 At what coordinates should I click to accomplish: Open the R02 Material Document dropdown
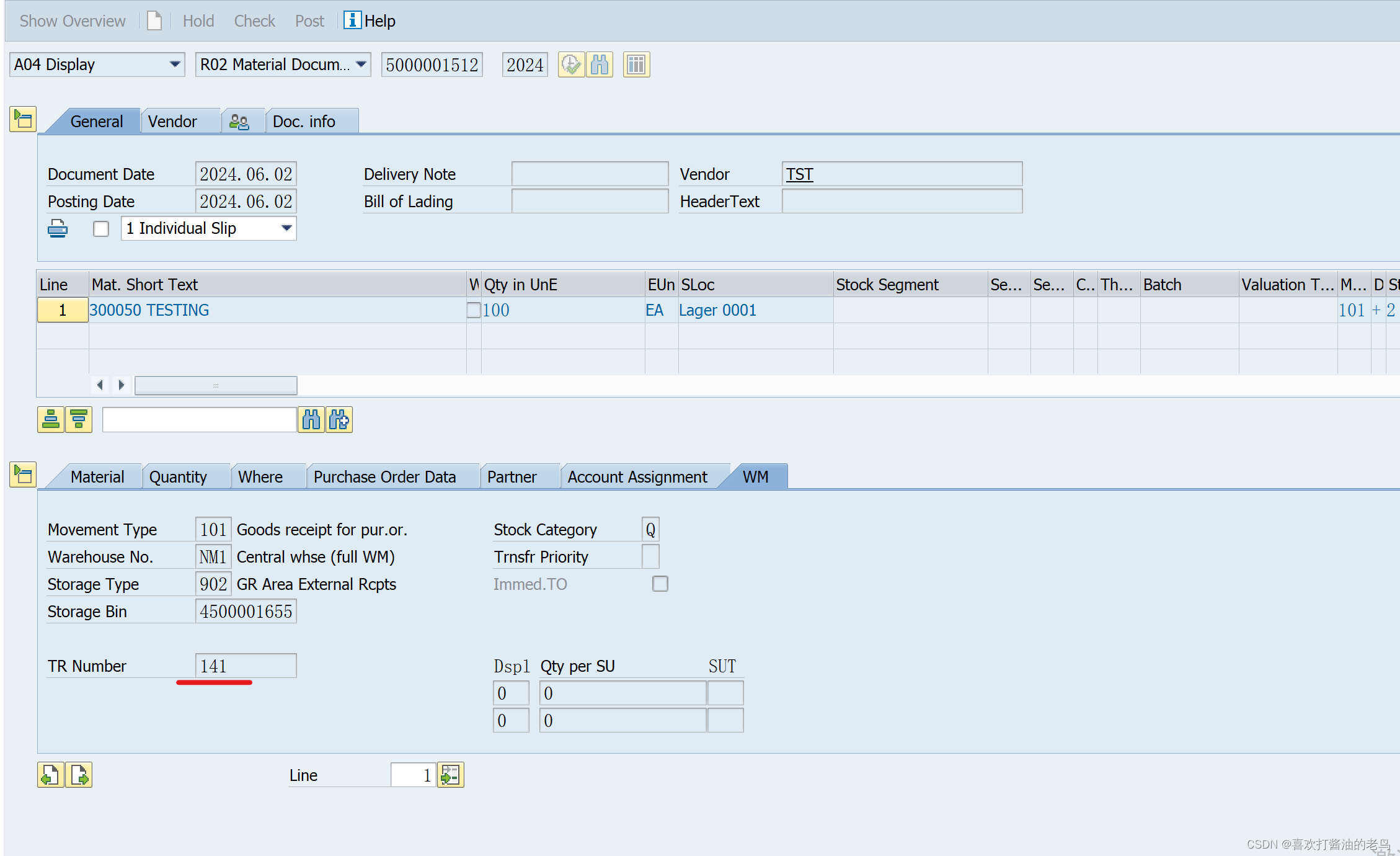coord(361,65)
